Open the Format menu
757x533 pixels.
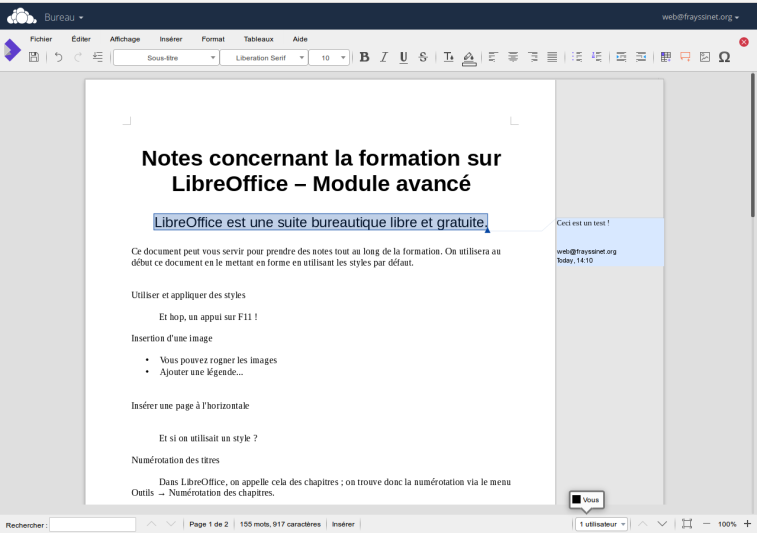click(213, 39)
